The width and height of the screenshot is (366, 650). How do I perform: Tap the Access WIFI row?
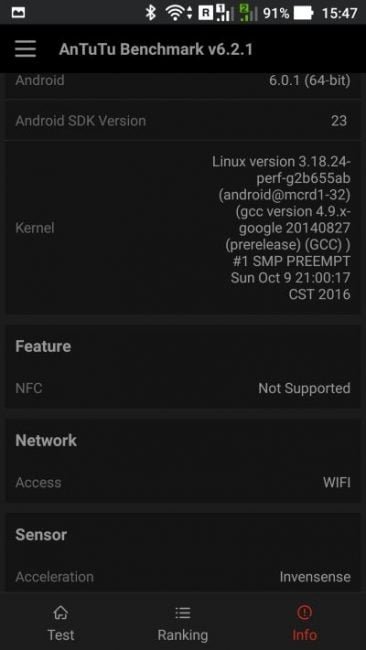point(183,483)
